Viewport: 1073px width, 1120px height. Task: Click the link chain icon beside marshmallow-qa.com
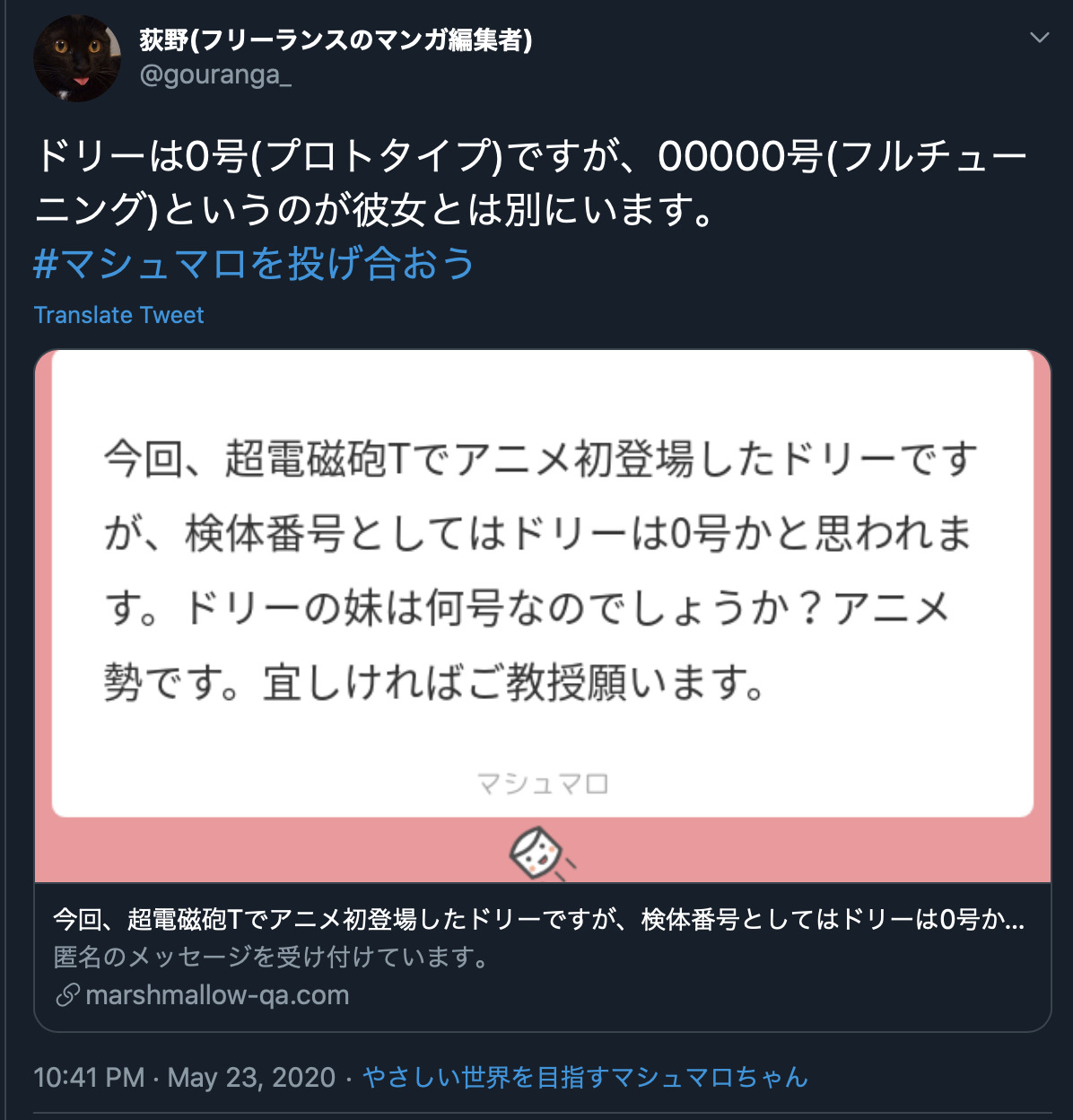point(67,994)
